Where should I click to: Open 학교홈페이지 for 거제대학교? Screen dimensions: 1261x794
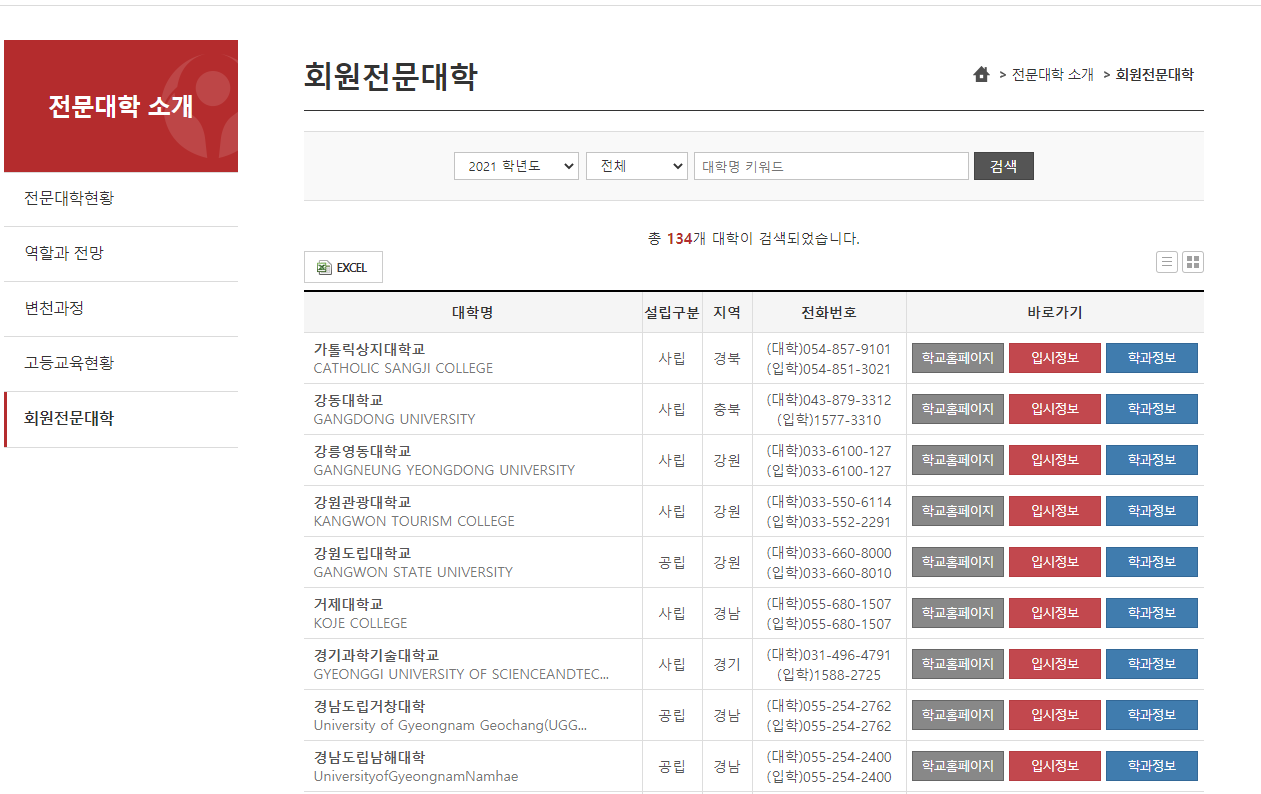point(957,613)
